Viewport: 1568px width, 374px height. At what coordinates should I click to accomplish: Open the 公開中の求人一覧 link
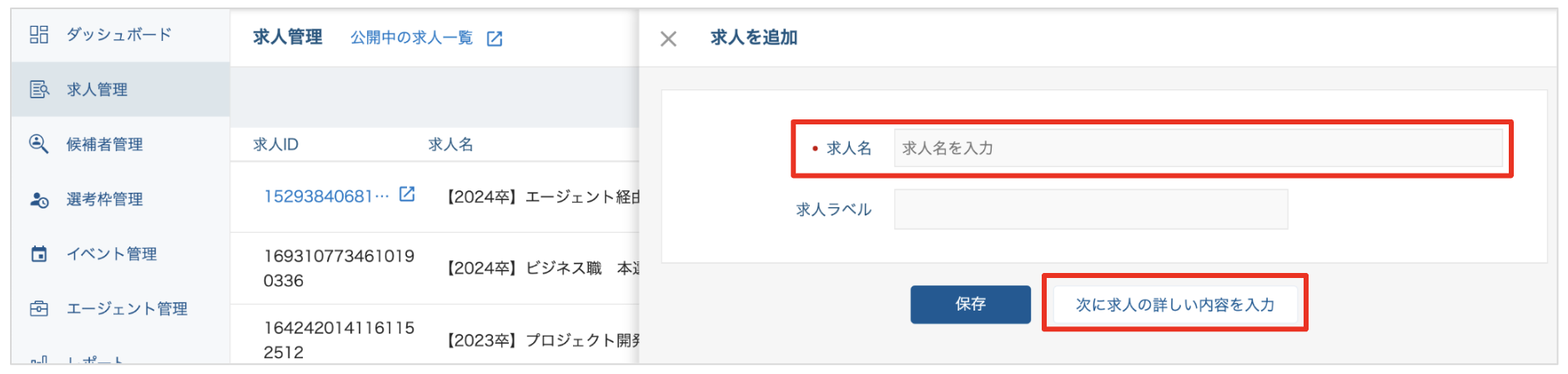411,38
